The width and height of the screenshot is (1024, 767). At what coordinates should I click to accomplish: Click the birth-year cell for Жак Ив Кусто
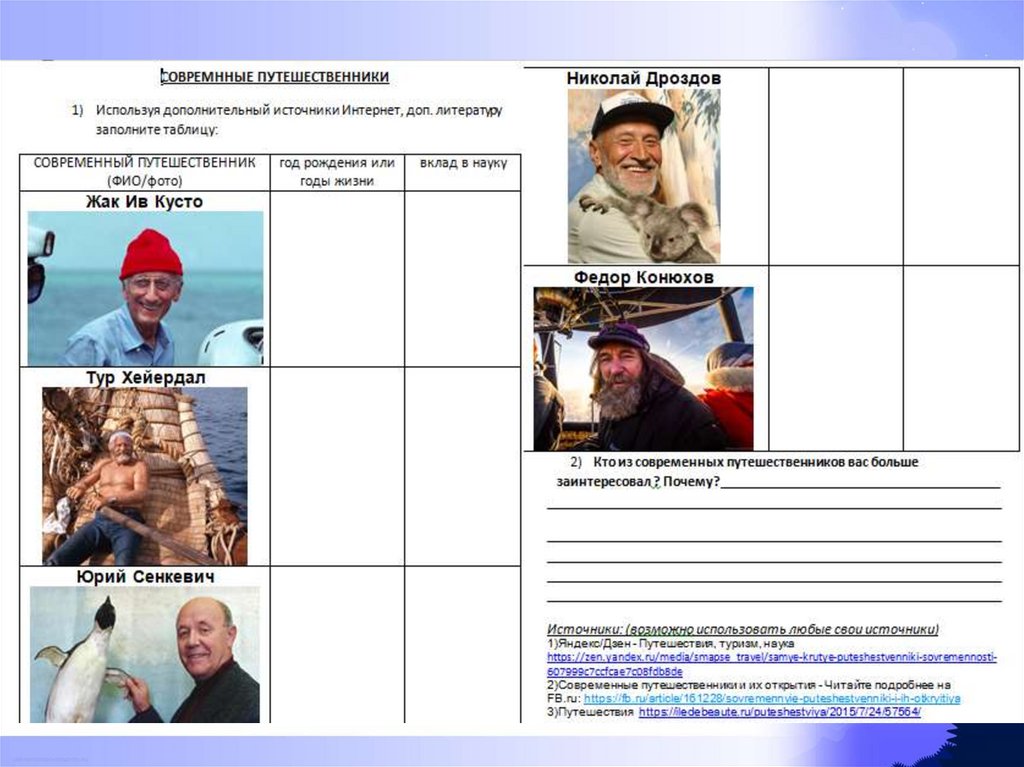click(x=337, y=279)
